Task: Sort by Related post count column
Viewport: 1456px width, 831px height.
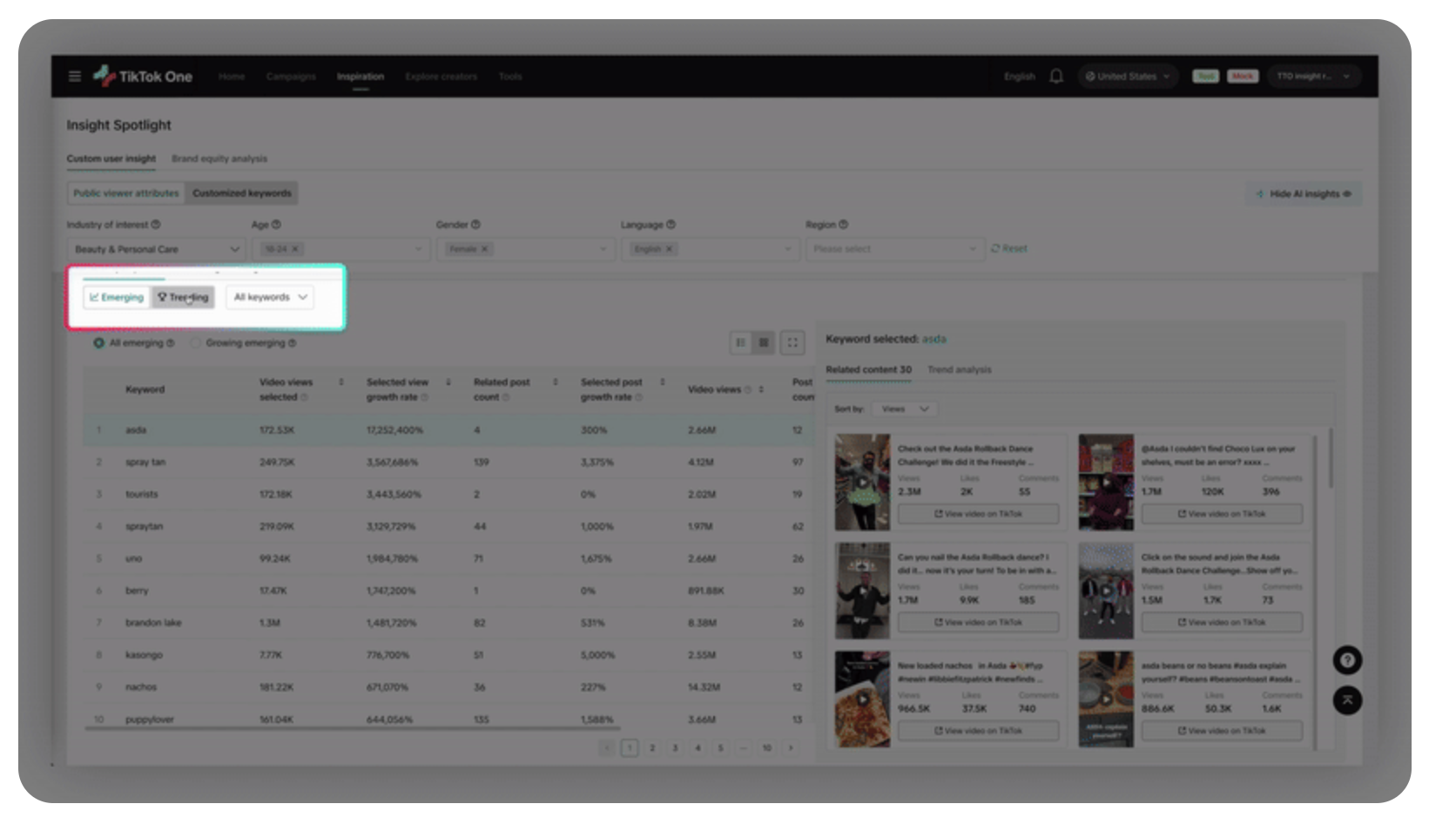Action: click(x=556, y=382)
